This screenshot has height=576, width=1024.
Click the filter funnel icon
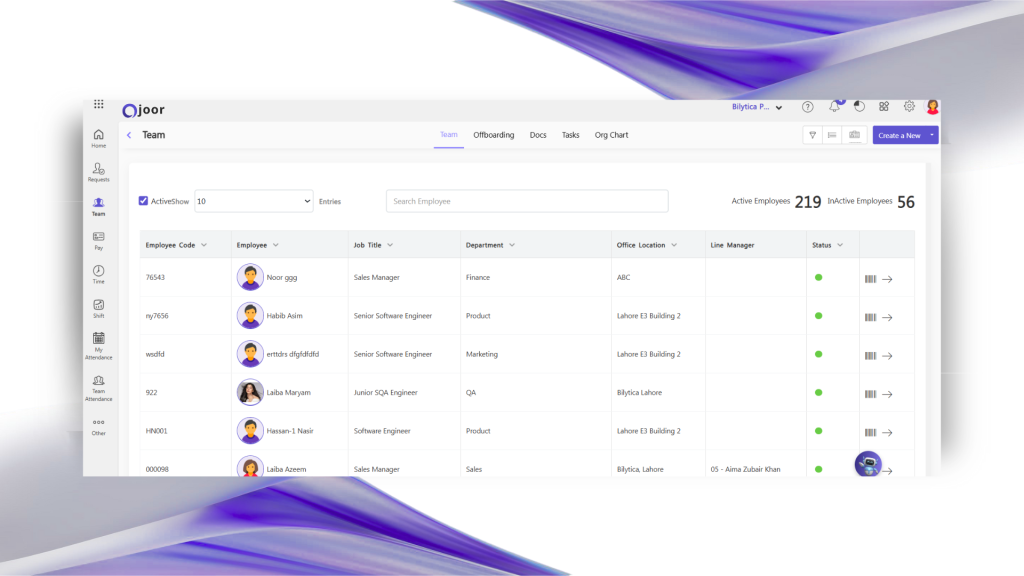coord(813,135)
